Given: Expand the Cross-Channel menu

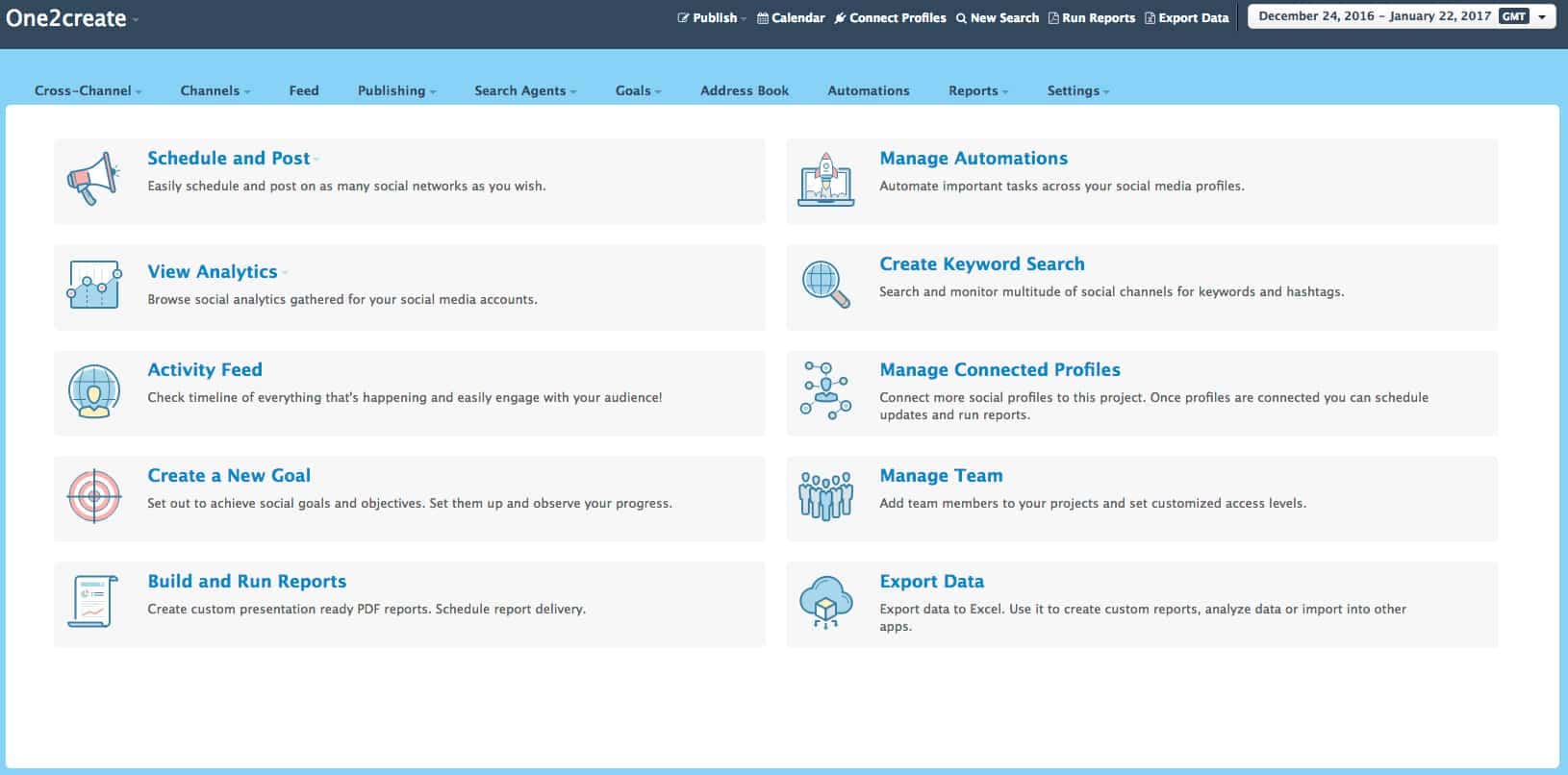Looking at the screenshot, I should [x=88, y=90].
